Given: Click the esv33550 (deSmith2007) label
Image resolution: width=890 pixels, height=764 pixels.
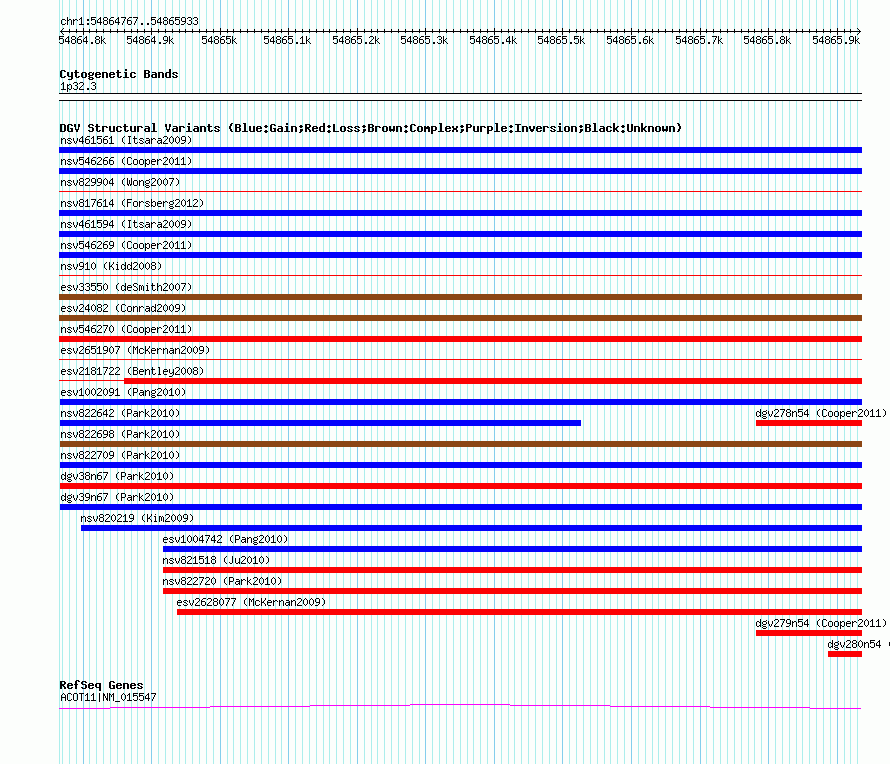Looking at the screenshot, I should coord(126,287).
